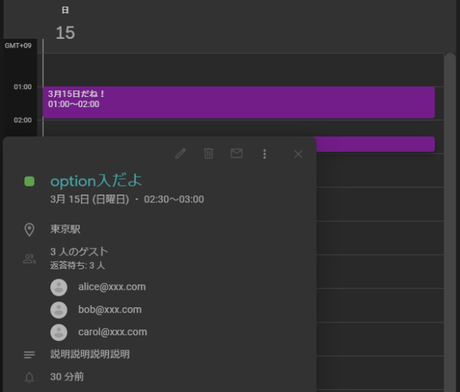Image resolution: width=460 pixels, height=392 pixels.
Task: Click the calendar vertical scrollbar
Action: [450, 222]
